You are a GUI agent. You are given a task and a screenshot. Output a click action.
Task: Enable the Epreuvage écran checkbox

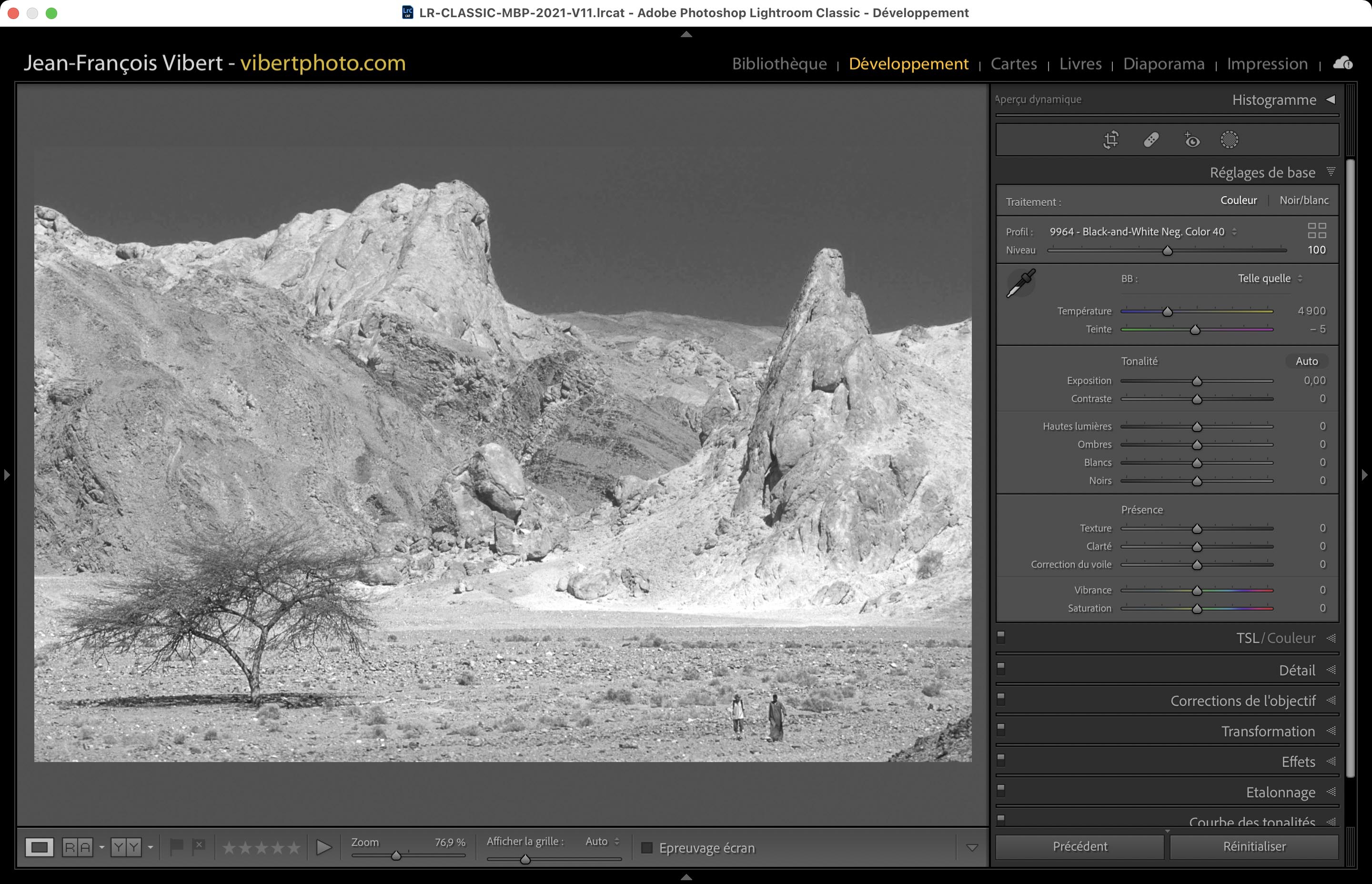tap(647, 848)
